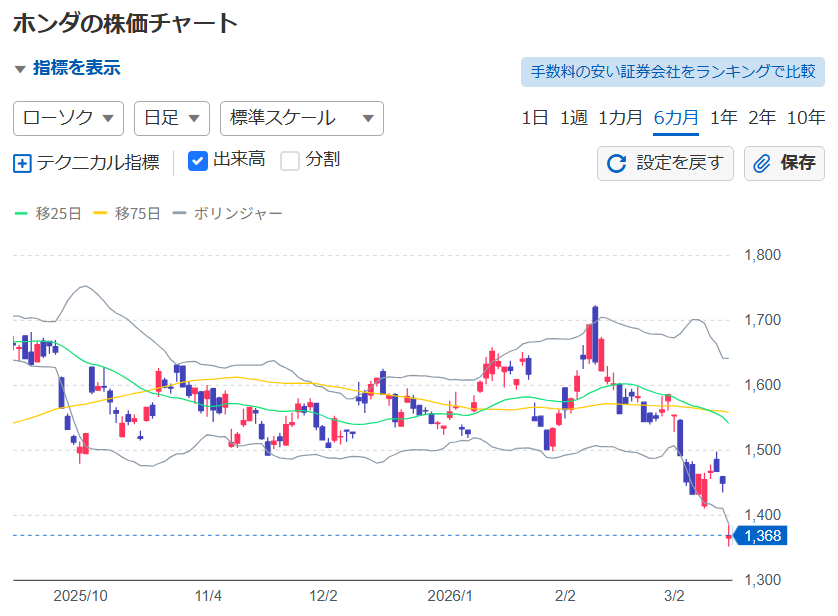Click the 指標を表示 link text
838x616 pixels.
click(76, 68)
